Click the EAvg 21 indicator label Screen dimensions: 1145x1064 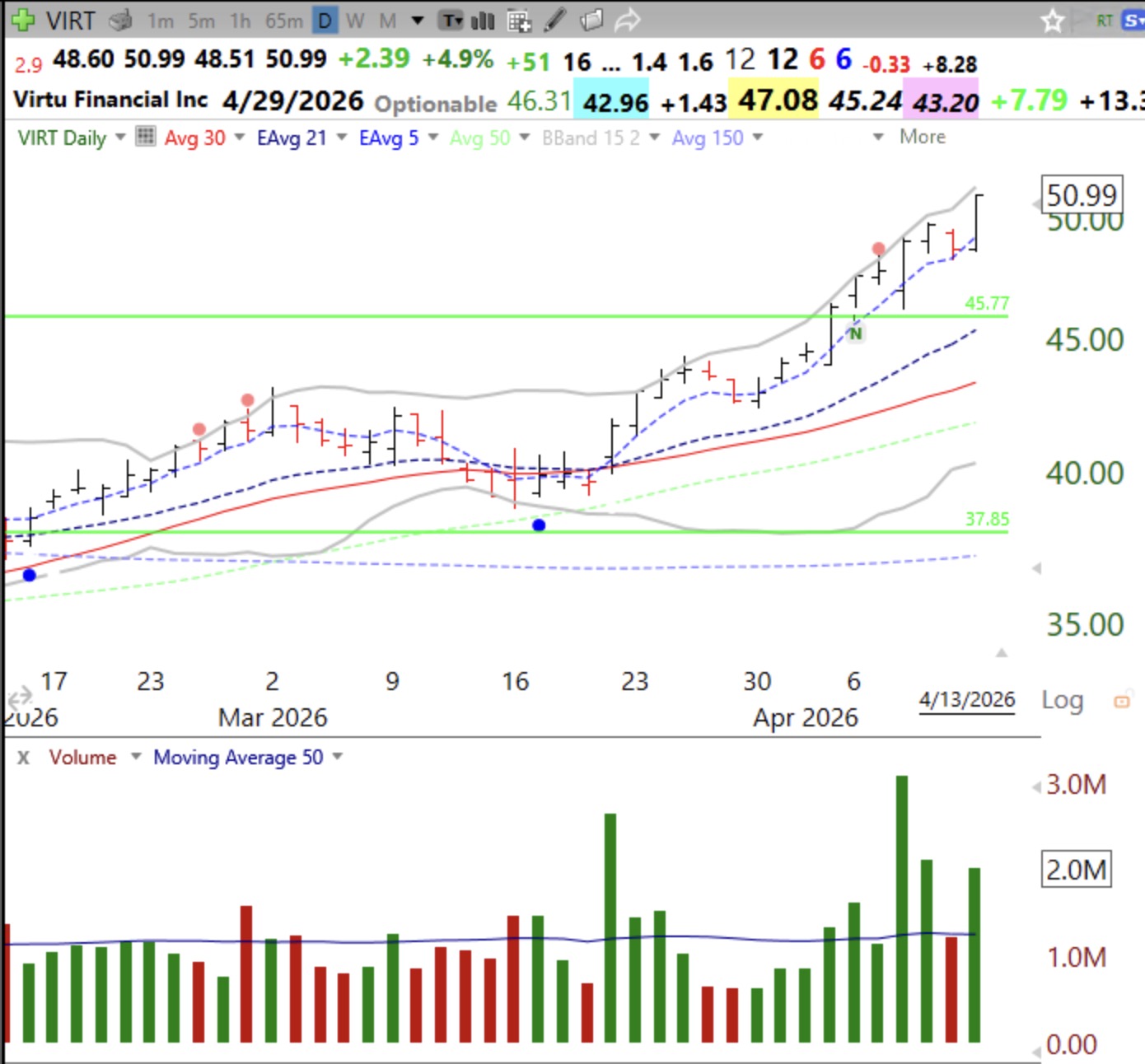point(292,138)
